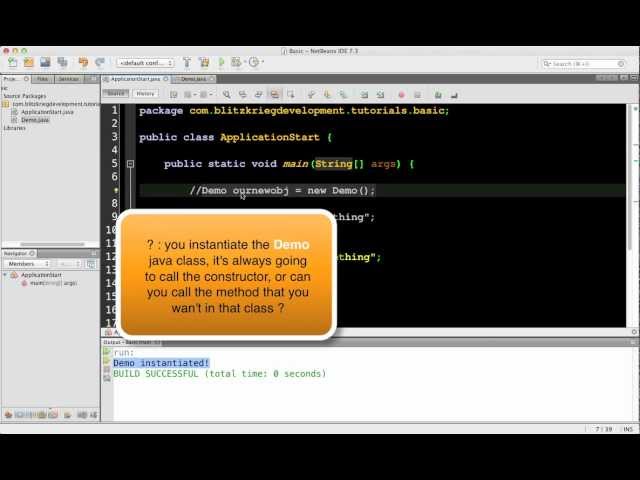This screenshot has width=640, height=480.
Task: Click the Last Edit editor toolbar icon
Action: [x=173, y=95]
